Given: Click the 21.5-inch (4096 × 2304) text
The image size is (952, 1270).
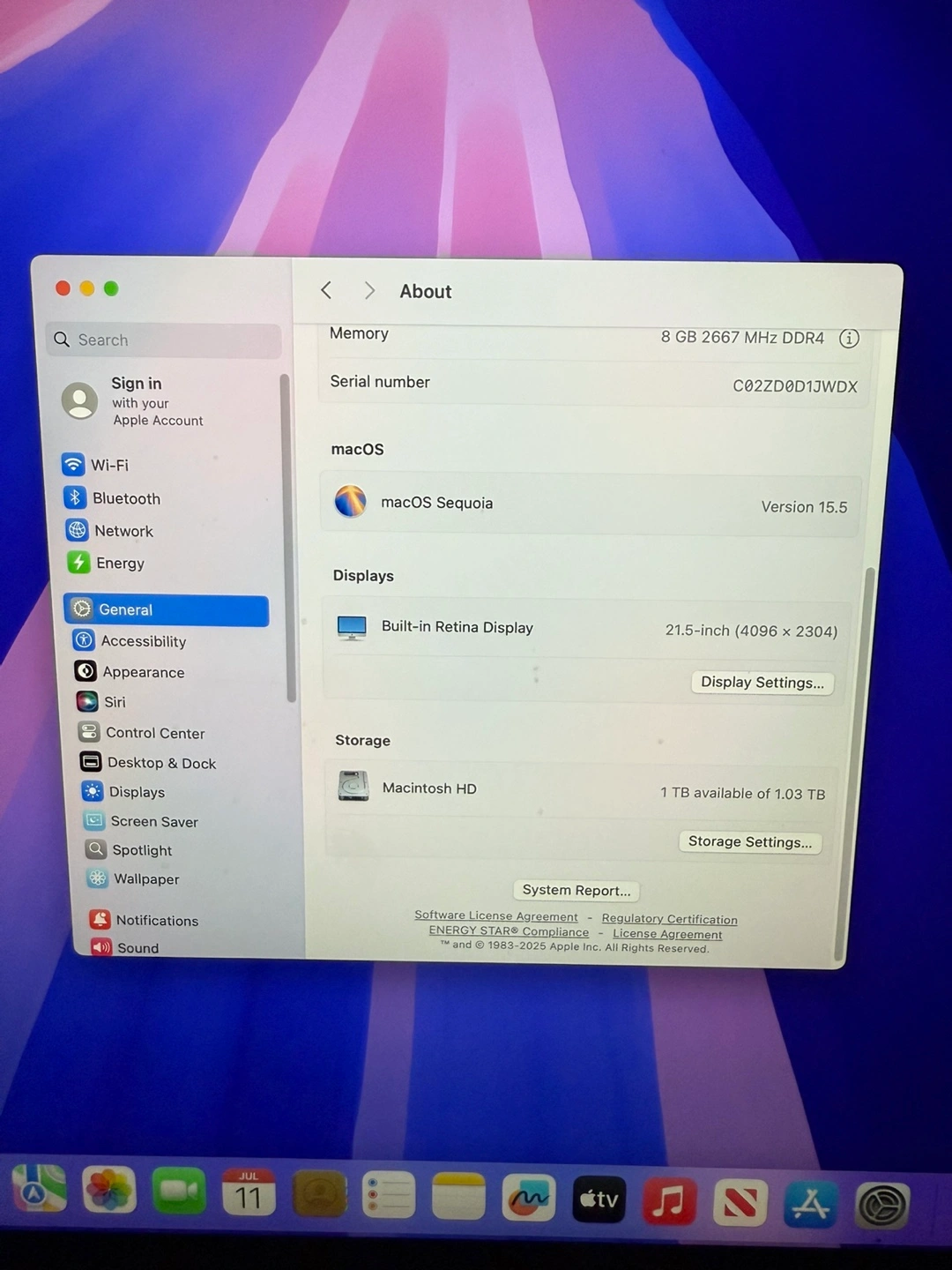Looking at the screenshot, I should click(x=751, y=631).
